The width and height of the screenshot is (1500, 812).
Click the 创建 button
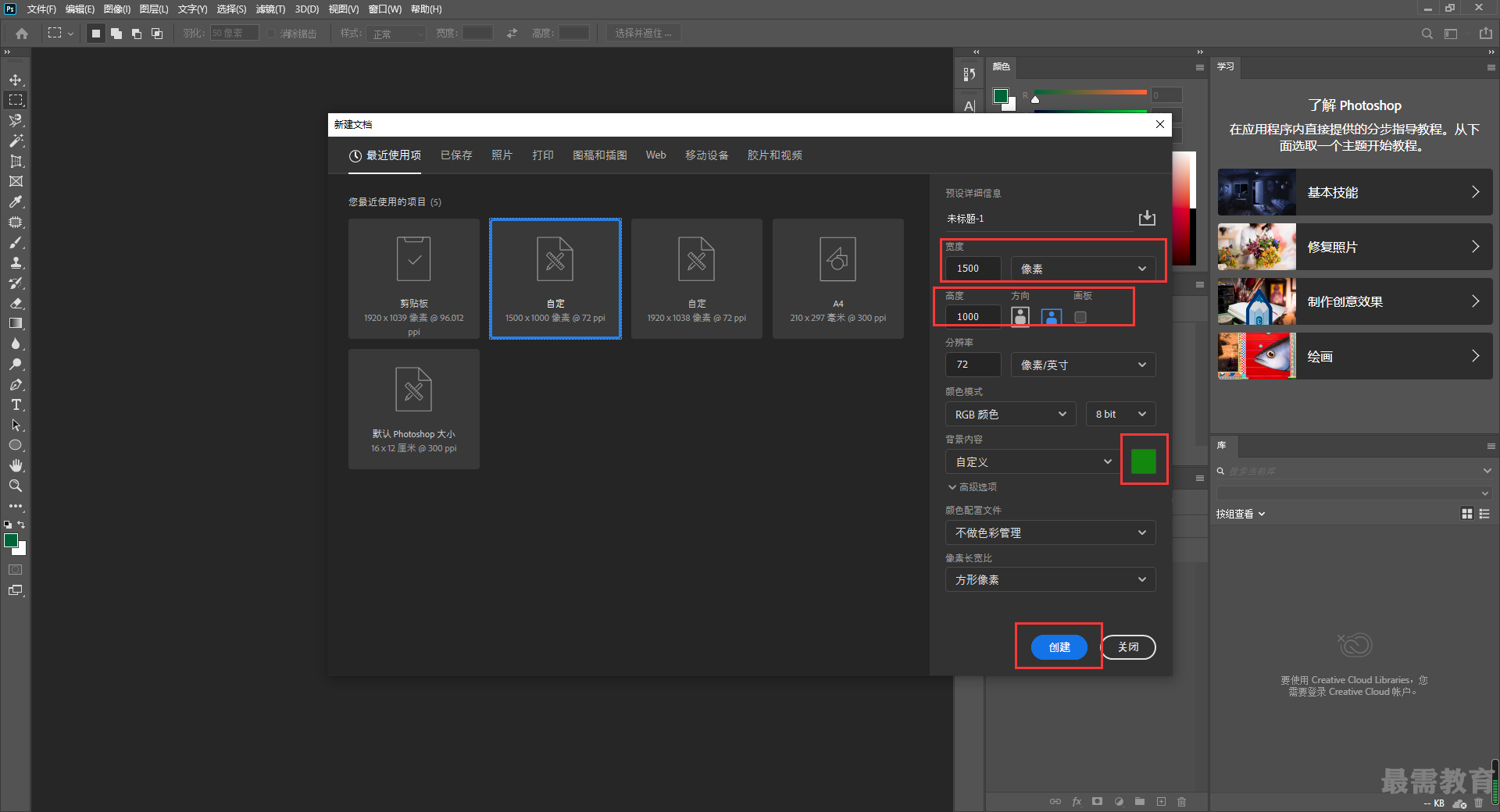pyautogui.click(x=1059, y=647)
